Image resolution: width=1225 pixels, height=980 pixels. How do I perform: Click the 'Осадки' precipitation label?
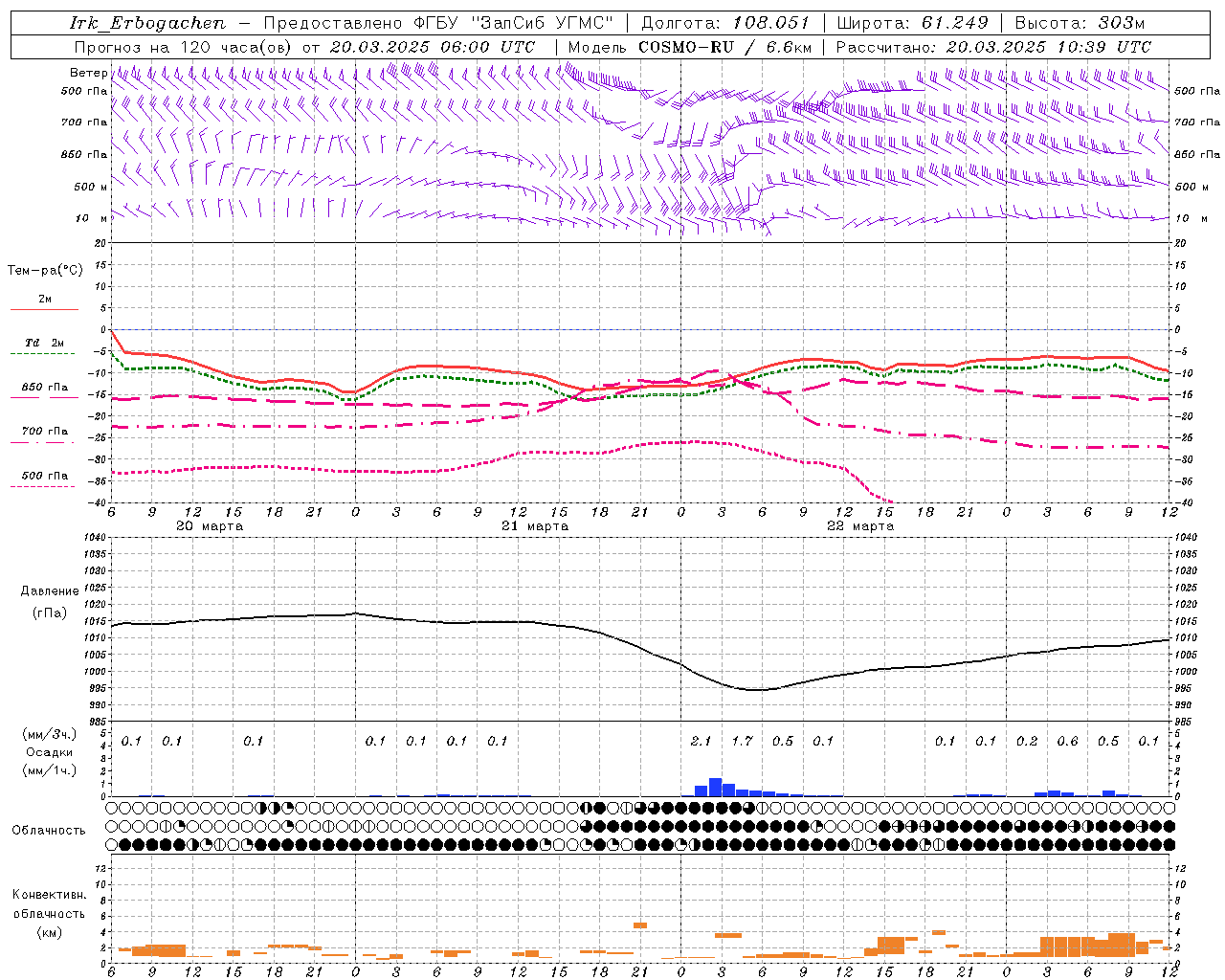coord(50,752)
